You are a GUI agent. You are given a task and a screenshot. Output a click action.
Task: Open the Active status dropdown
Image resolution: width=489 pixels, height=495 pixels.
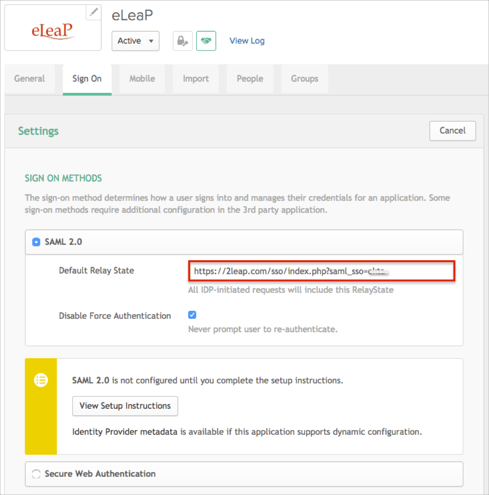tap(135, 41)
